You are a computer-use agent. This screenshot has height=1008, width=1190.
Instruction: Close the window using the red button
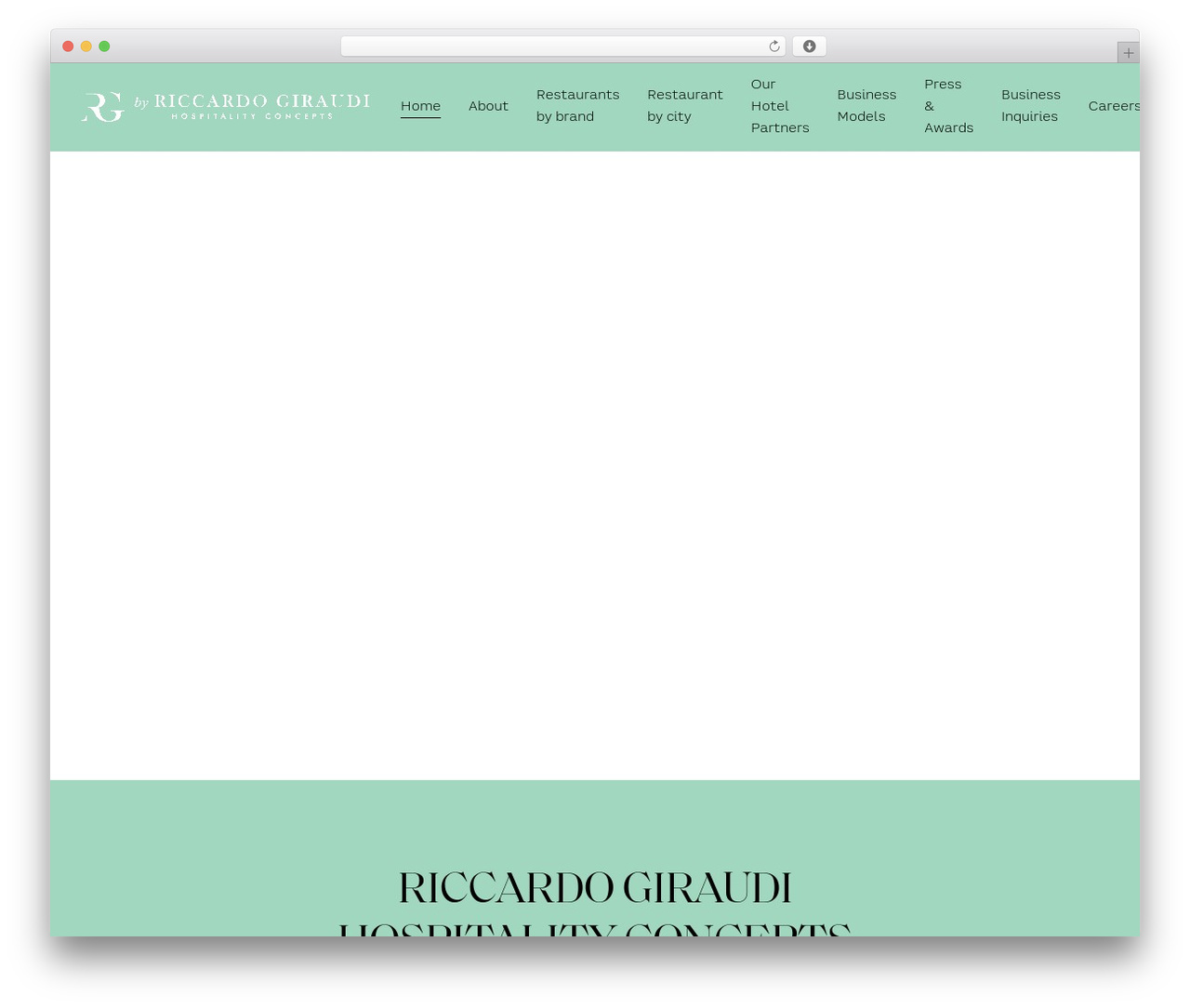(x=68, y=46)
